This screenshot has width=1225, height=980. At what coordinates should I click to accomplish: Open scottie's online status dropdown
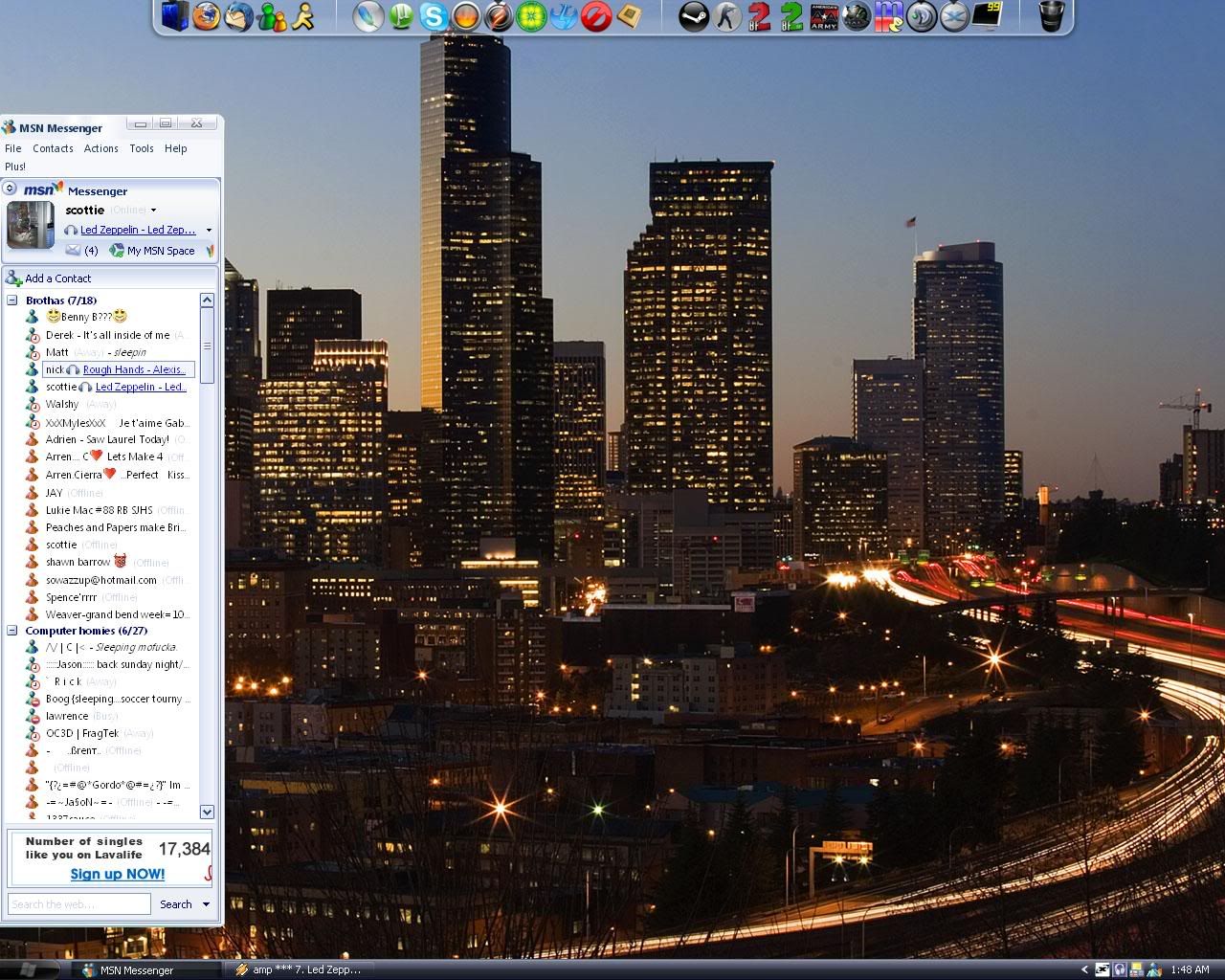[x=153, y=211]
